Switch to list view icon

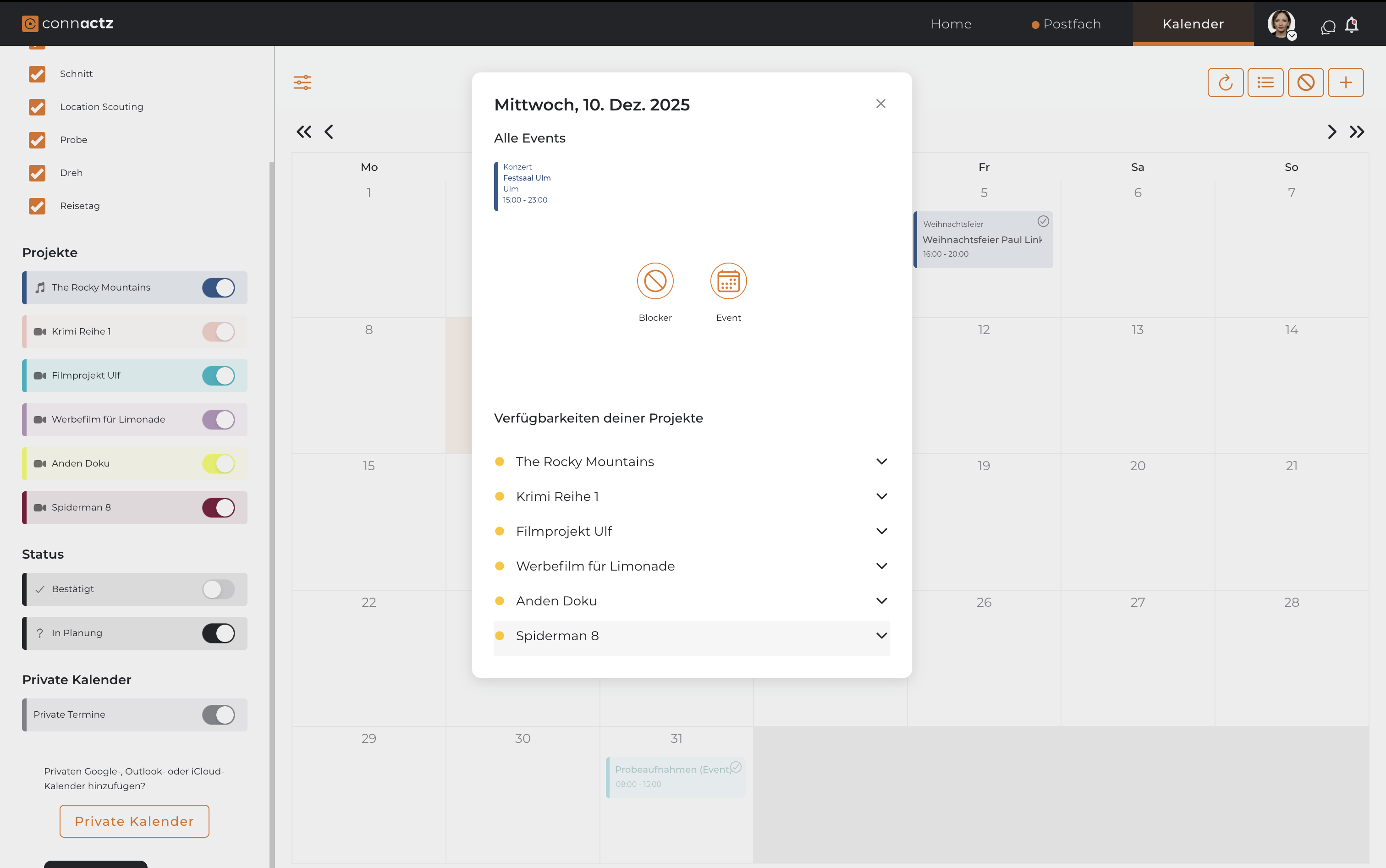tap(1265, 82)
